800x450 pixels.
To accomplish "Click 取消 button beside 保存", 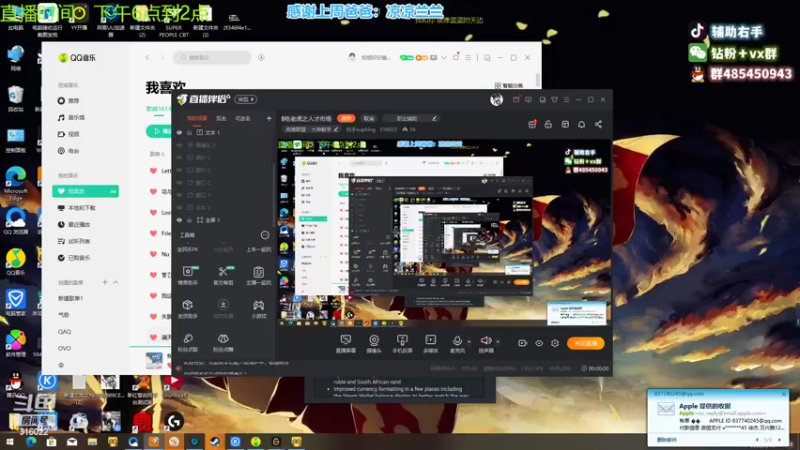I will [369, 118].
